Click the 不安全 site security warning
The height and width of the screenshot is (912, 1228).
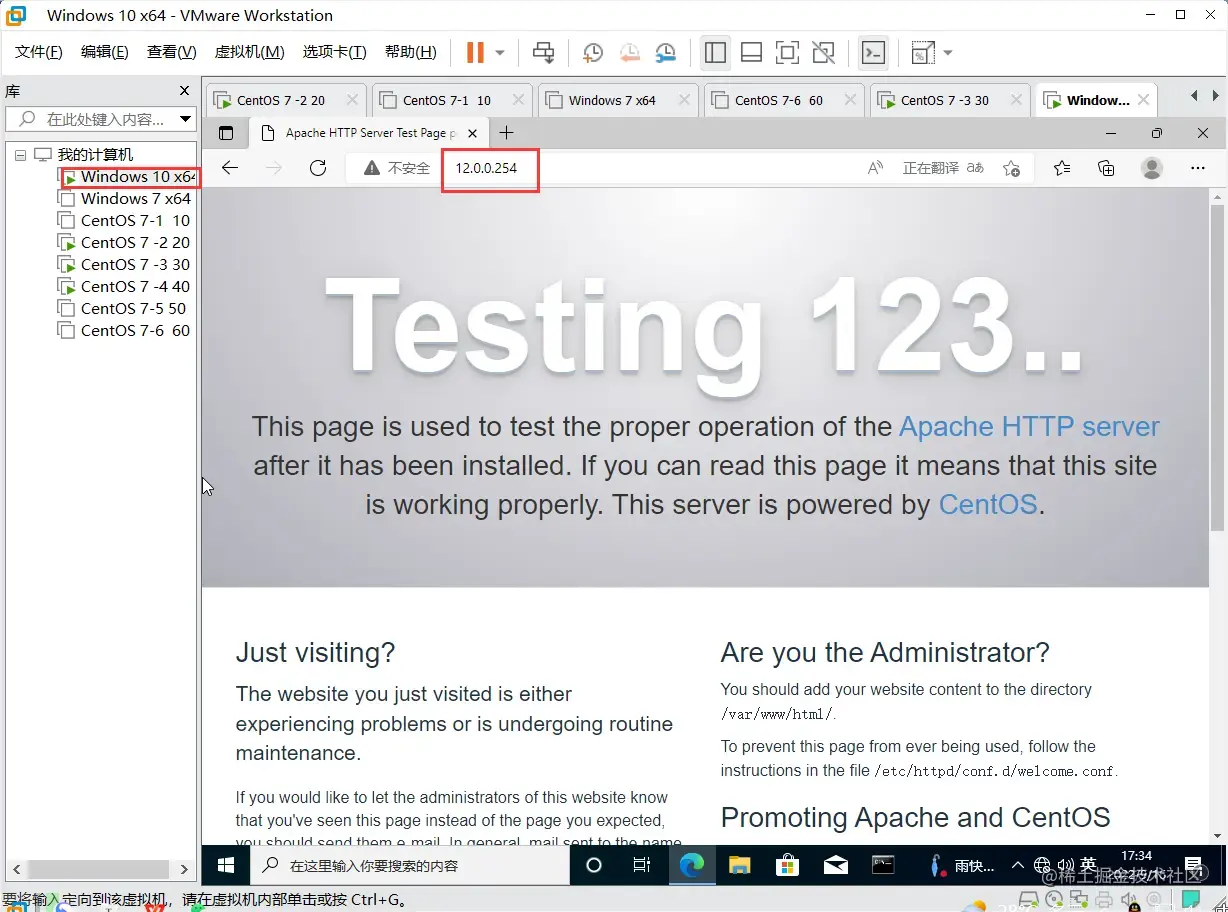[x=396, y=168]
